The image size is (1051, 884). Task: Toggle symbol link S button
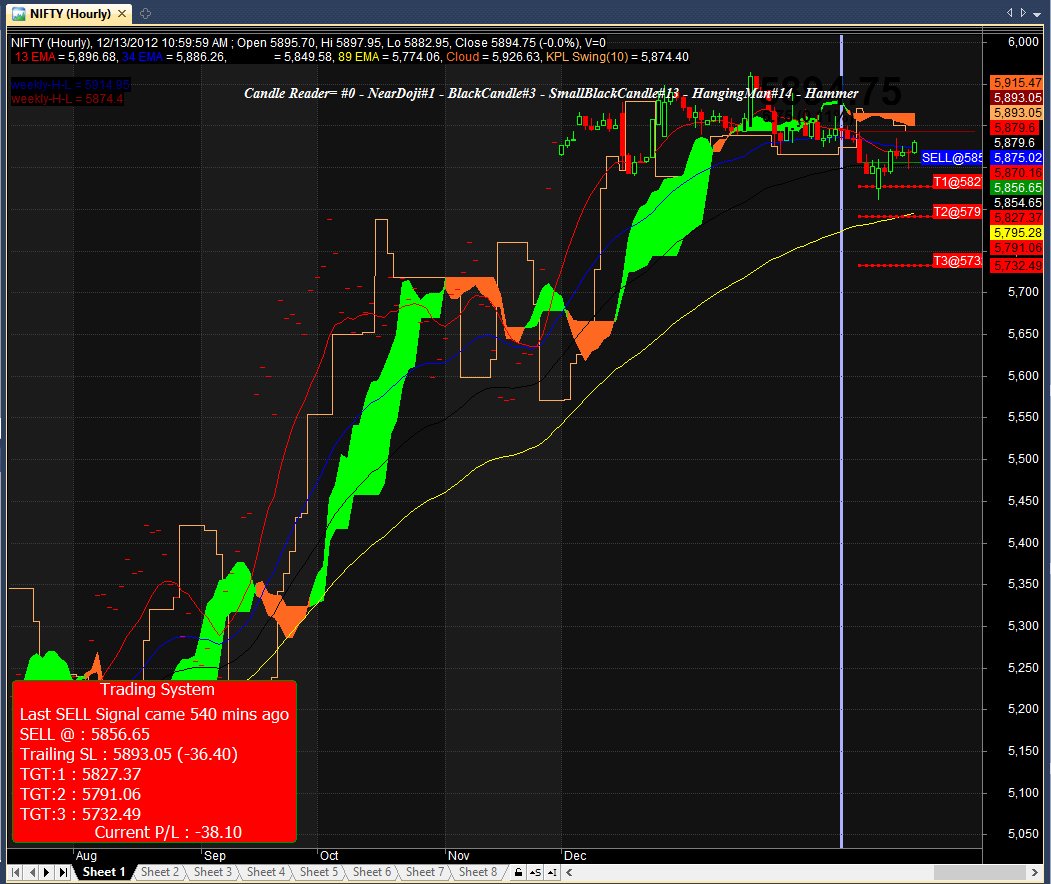[535, 872]
